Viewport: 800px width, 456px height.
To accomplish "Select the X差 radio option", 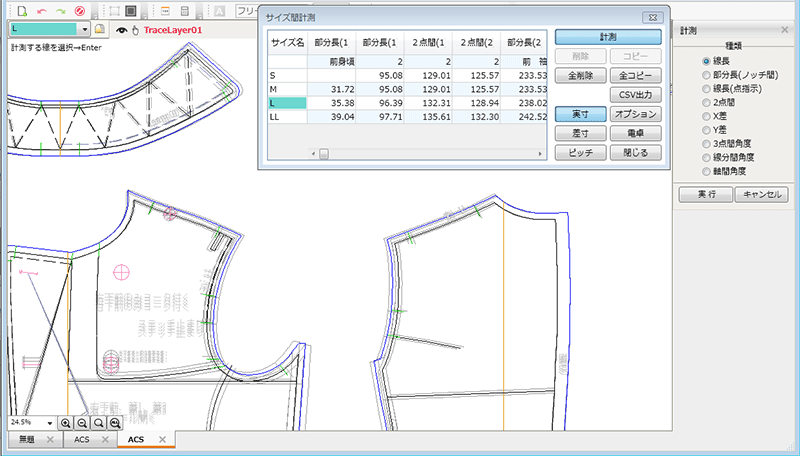I will tap(706, 116).
